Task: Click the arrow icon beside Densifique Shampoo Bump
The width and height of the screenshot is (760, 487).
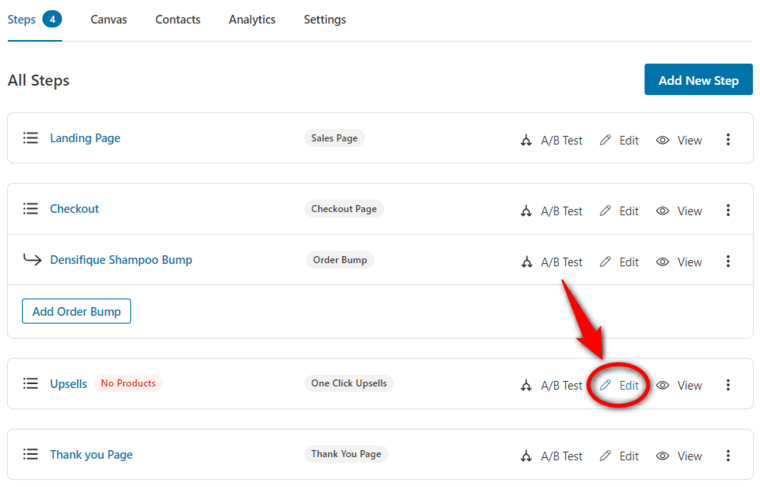Action: [32, 260]
